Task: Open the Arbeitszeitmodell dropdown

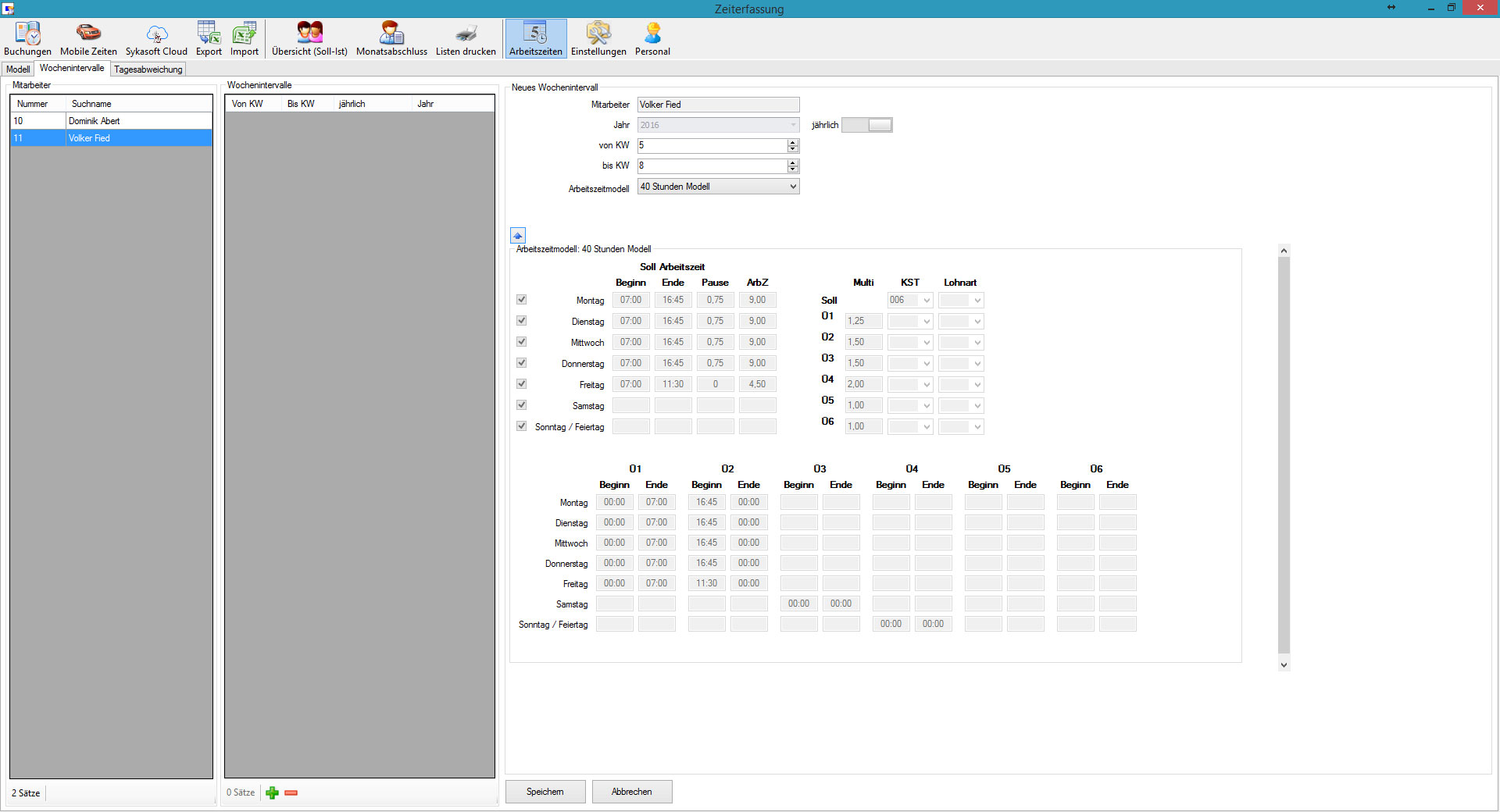Action: coord(792,187)
